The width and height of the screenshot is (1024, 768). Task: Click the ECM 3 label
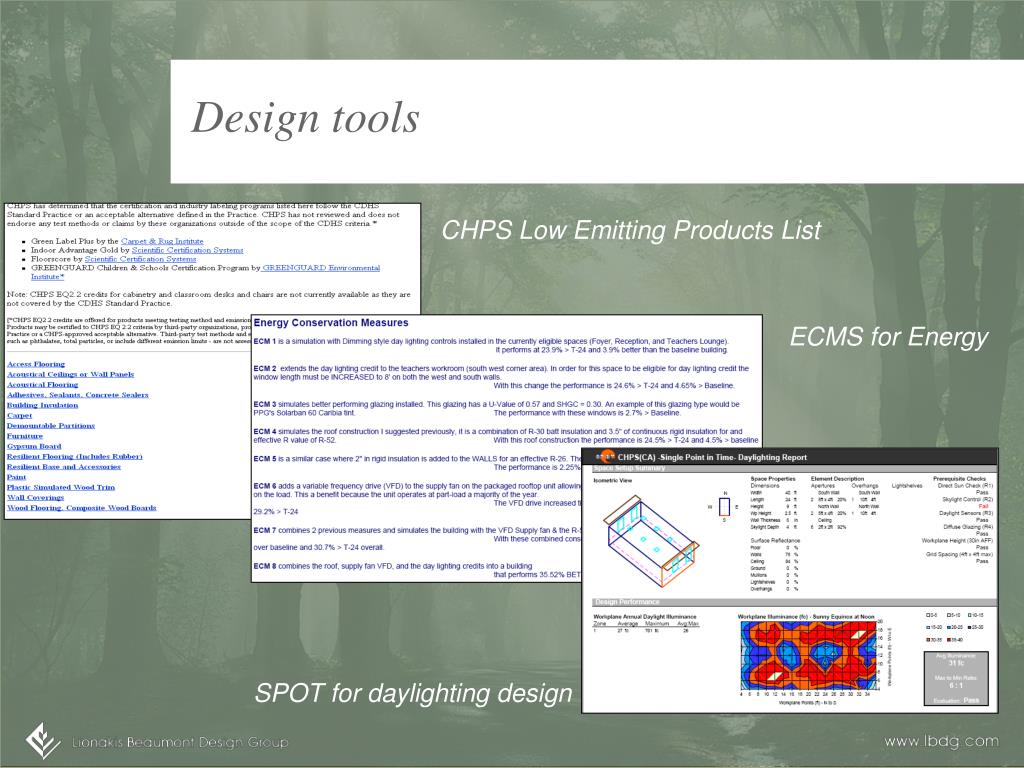264,404
